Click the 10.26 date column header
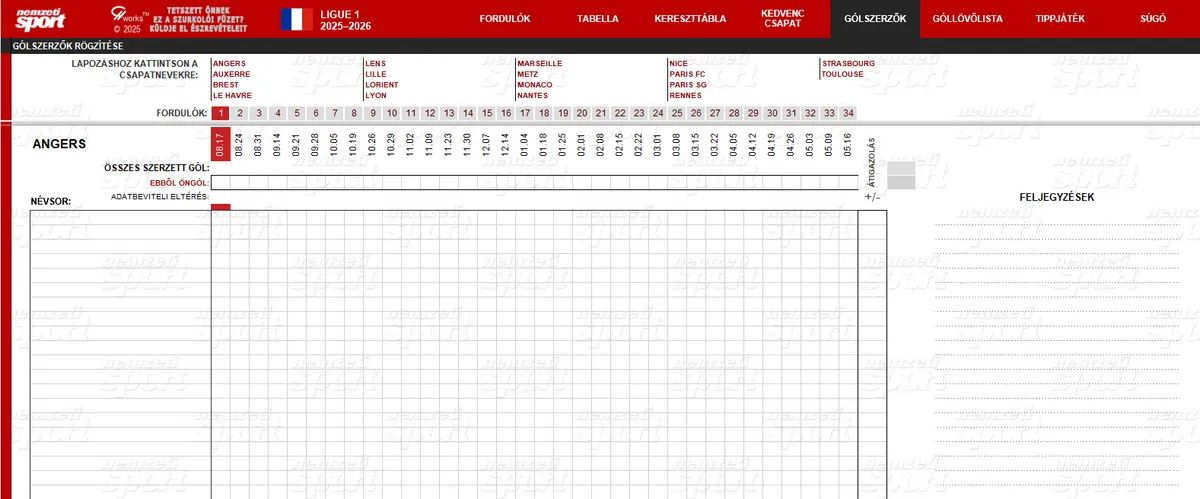The height and width of the screenshot is (499, 1200). tap(372, 144)
